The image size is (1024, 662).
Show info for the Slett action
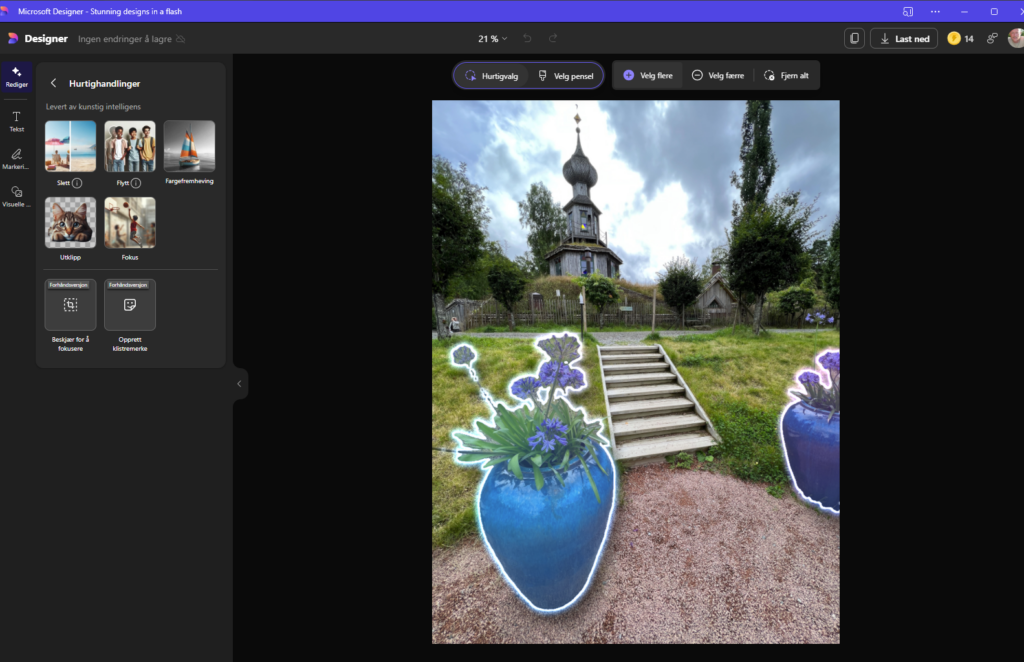pos(78,183)
